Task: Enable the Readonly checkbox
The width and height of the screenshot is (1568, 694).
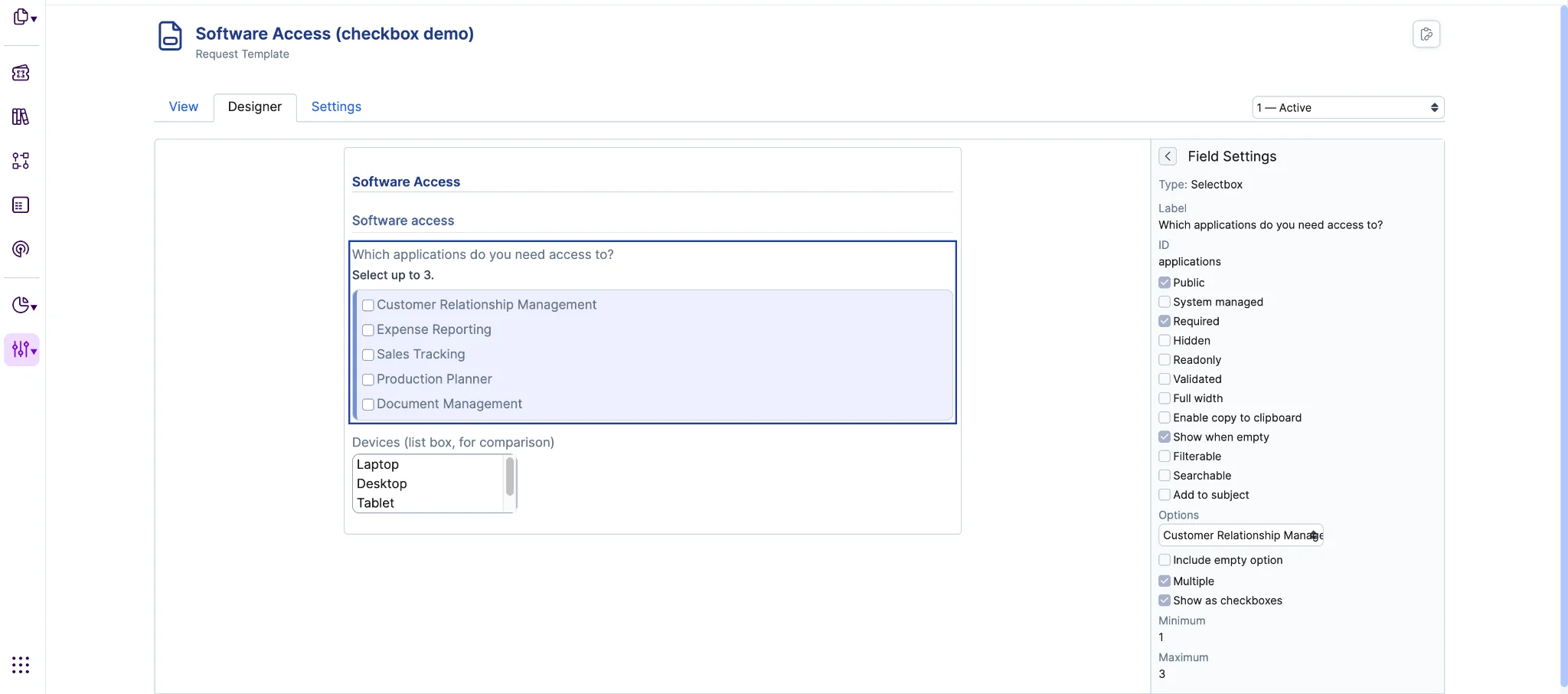Action: pyautogui.click(x=1165, y=359)
